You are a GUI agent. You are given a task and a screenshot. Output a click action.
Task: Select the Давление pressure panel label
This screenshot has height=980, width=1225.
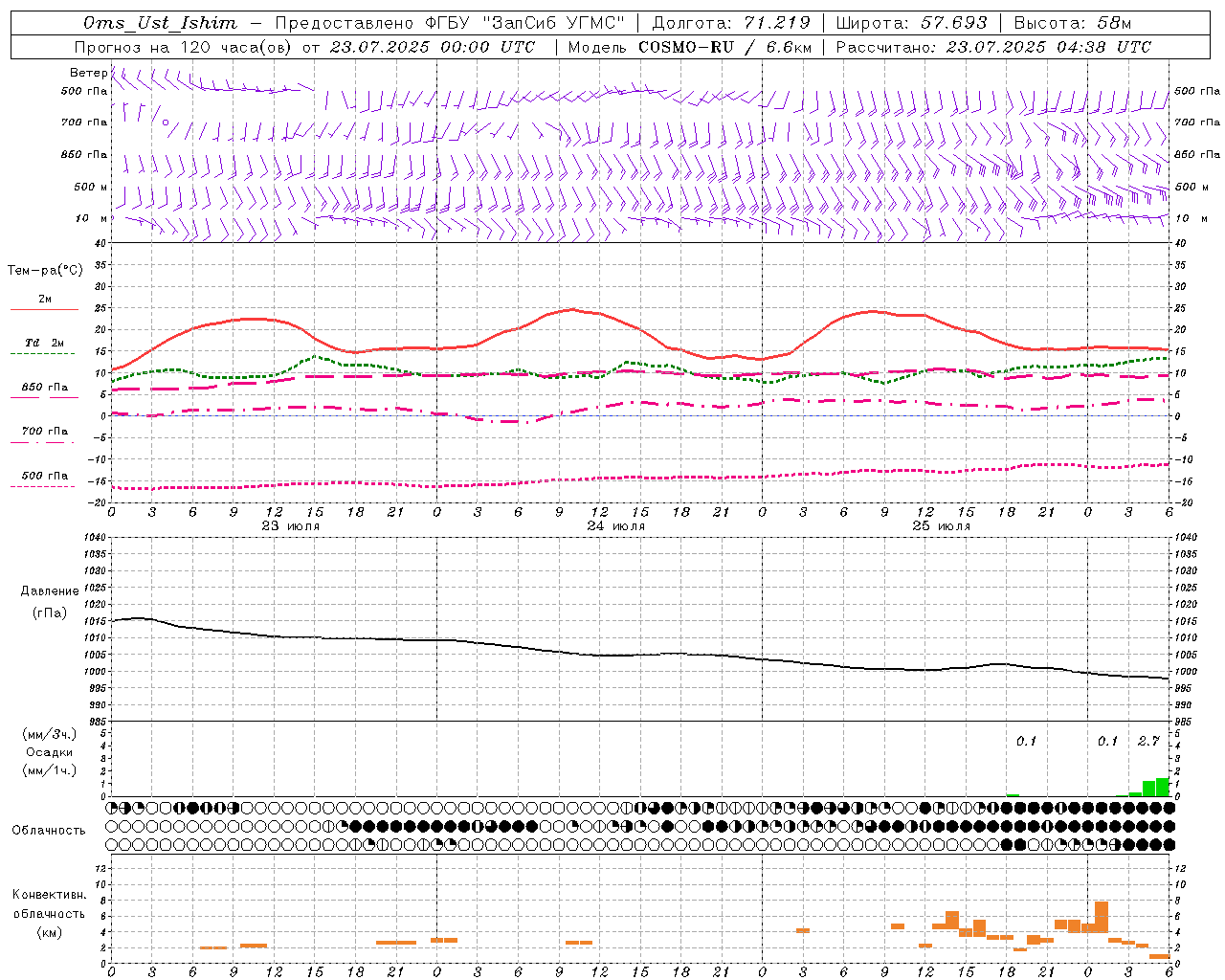[50, 591]
